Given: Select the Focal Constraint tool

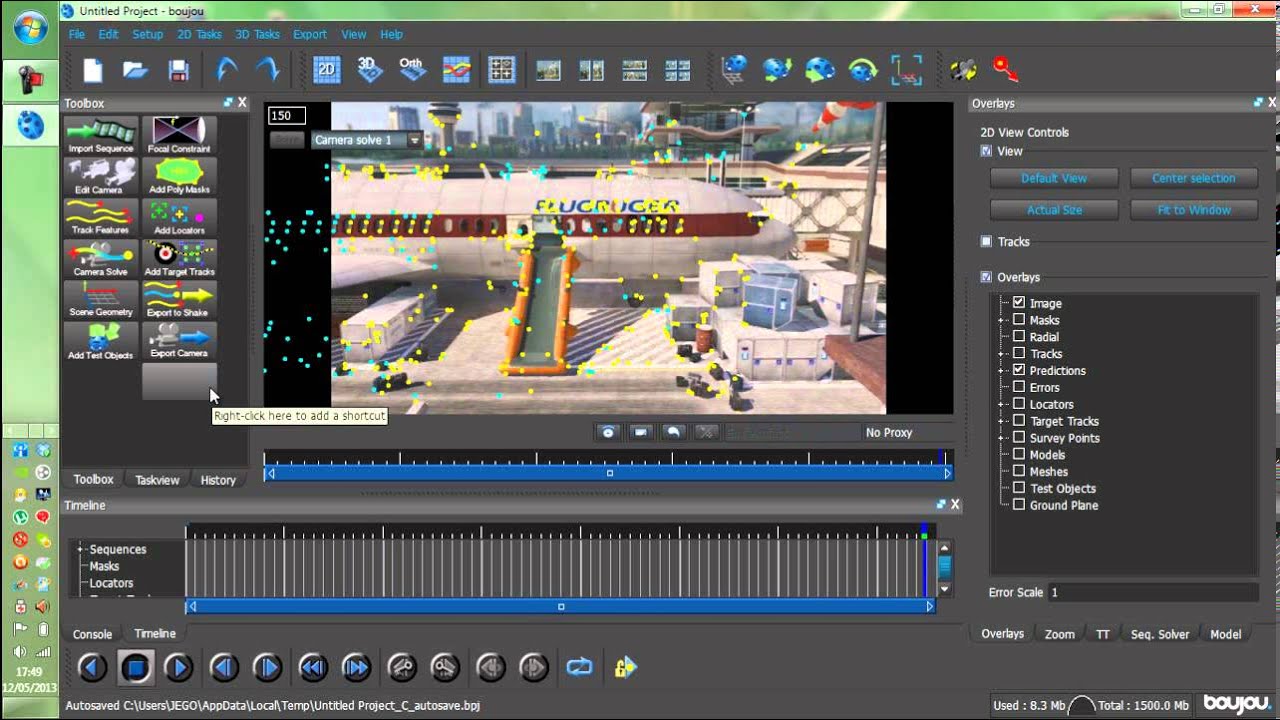Looking at the screenshot, I should coord(179,136).
